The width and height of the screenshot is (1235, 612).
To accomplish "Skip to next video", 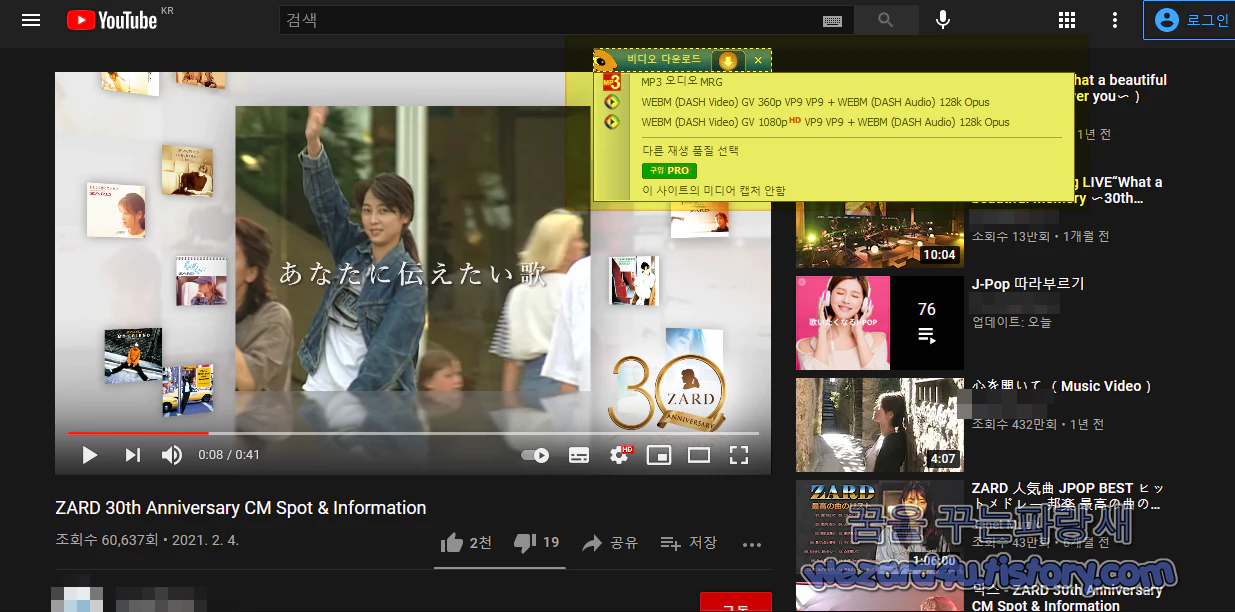I will point(132,455).
